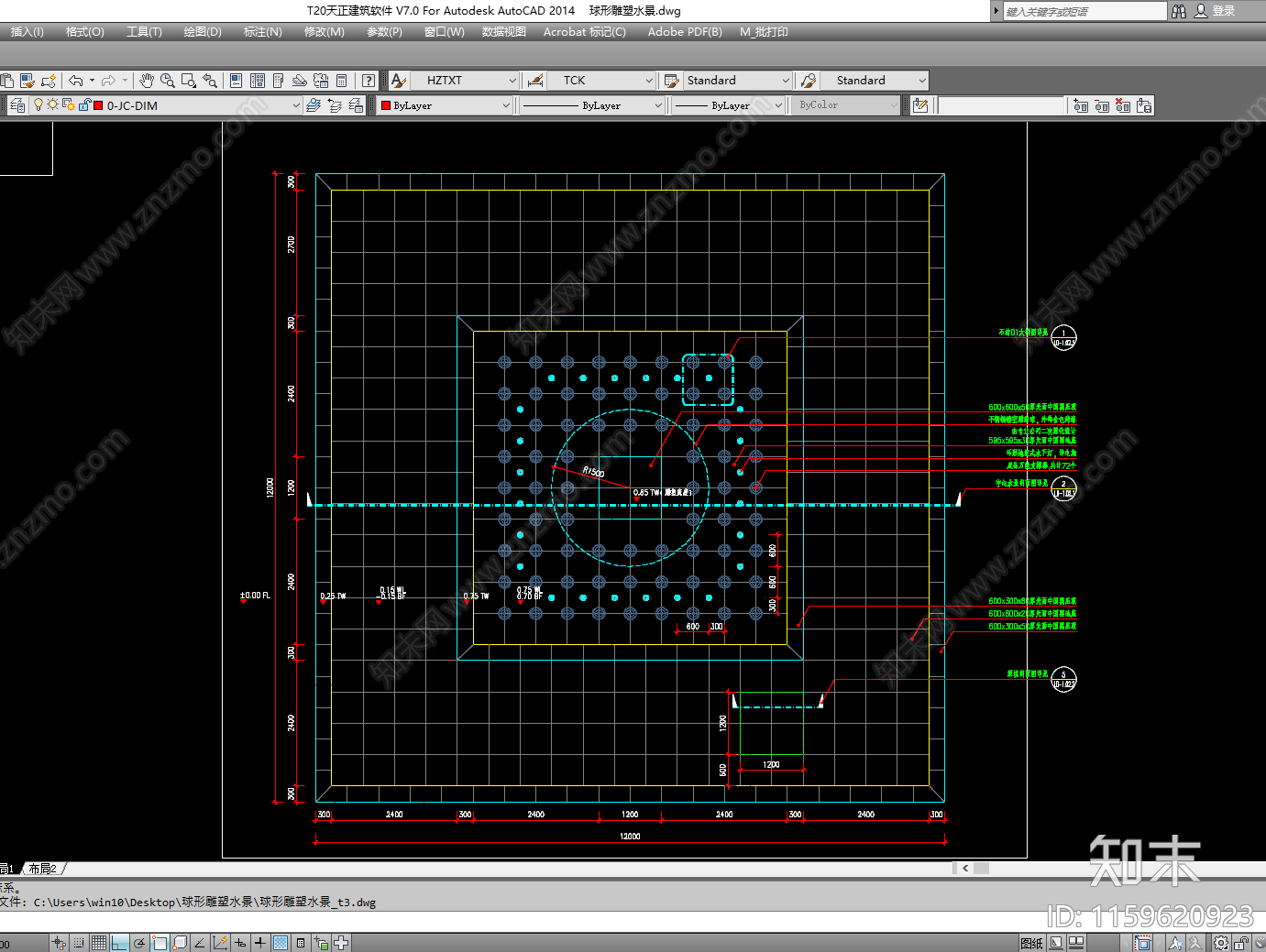Click the Zoom Window icon
The width and height of the screenshot is (1266, 952).
(x=189, y=81)
